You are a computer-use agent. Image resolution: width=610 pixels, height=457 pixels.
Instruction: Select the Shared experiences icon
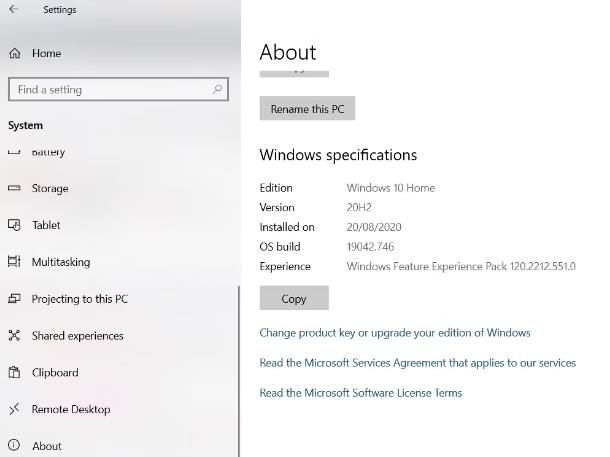(x=14, y=335)
